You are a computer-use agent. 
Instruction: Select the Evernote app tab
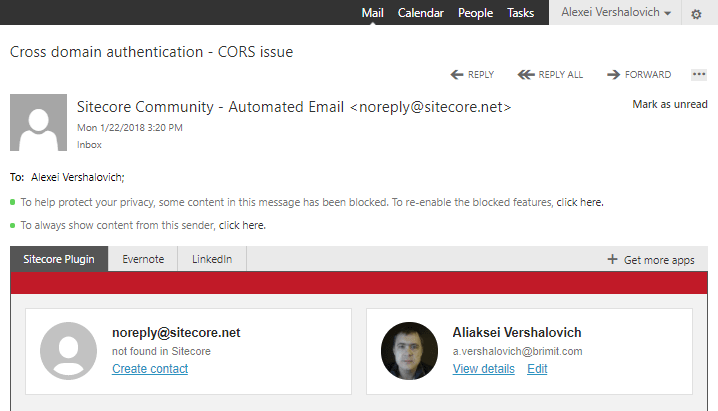[x=143, y=259]
